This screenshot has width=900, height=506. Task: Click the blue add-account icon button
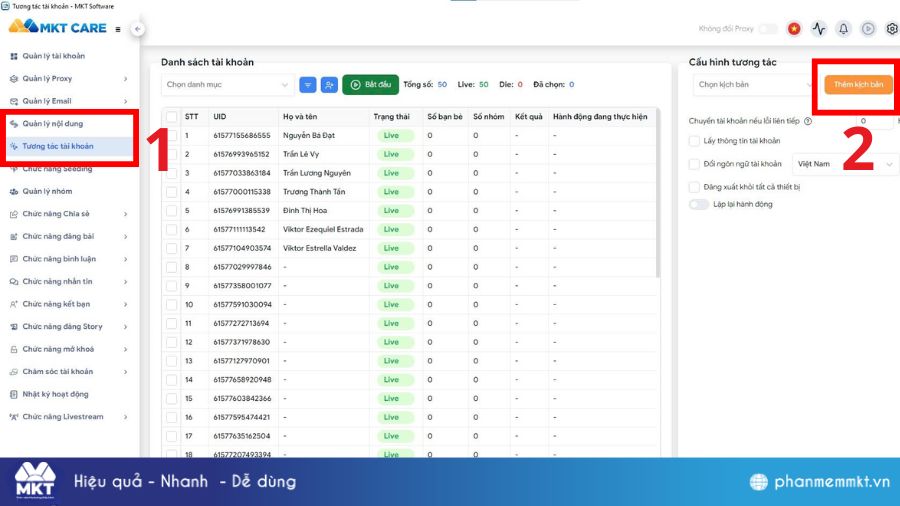click(x=329, y=85)
